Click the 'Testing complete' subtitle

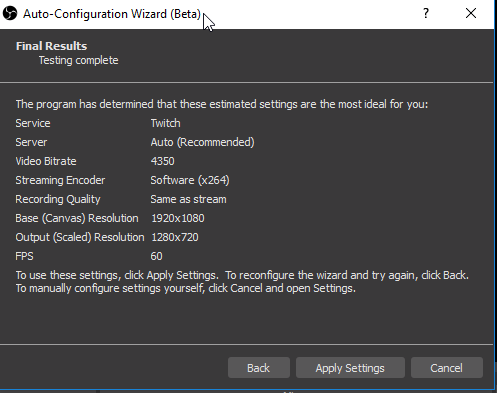click(x=78, y=60)
